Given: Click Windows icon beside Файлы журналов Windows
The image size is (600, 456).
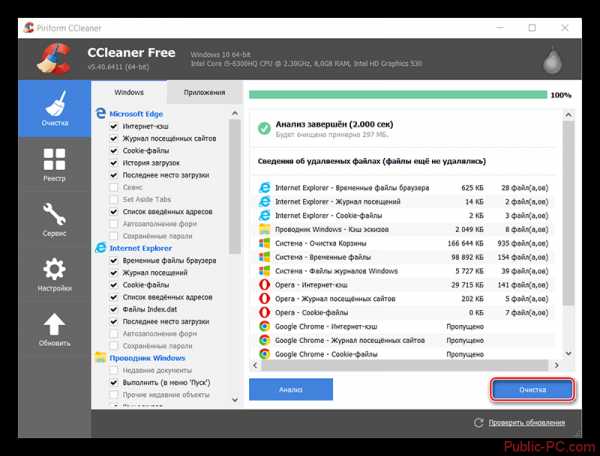Looking at the screenshot, I should click(264, 271).
